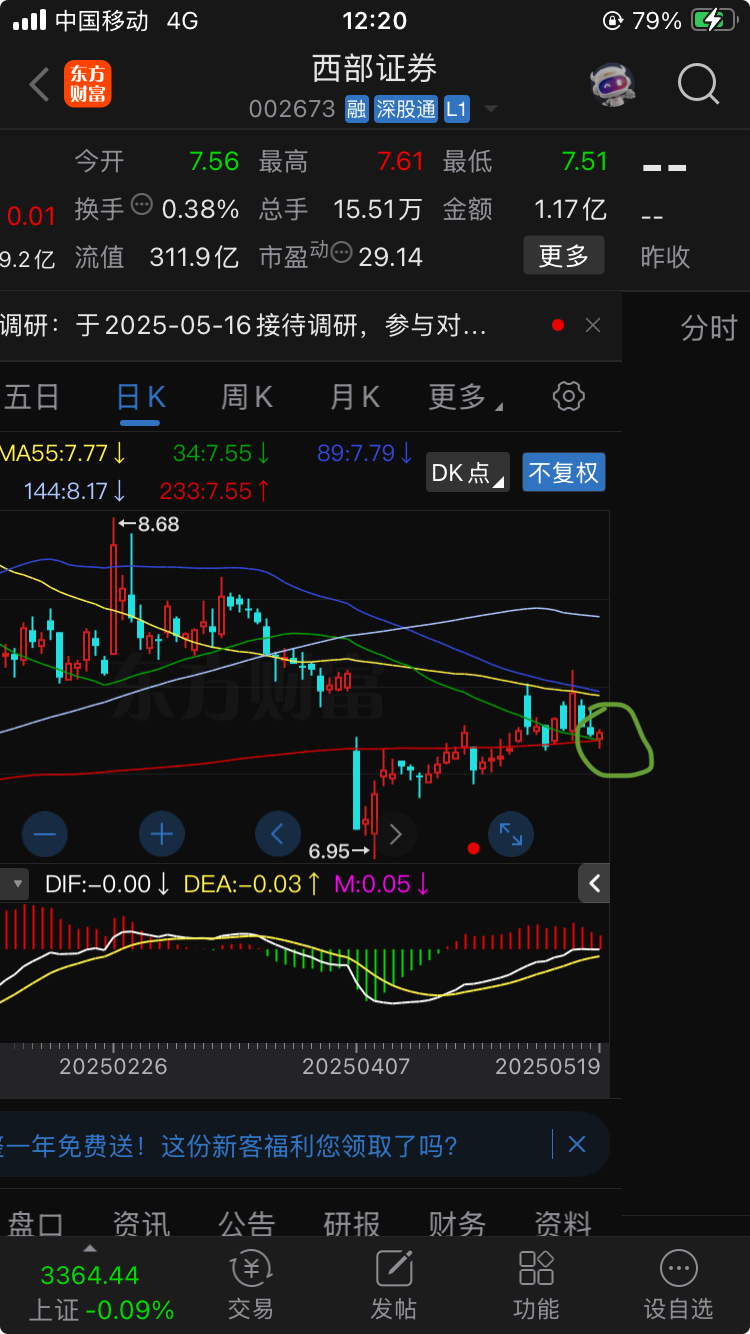750x1334 pixels.
Task: Tap the 144:8.17 moving average label
Action: (x=75, y=491)
